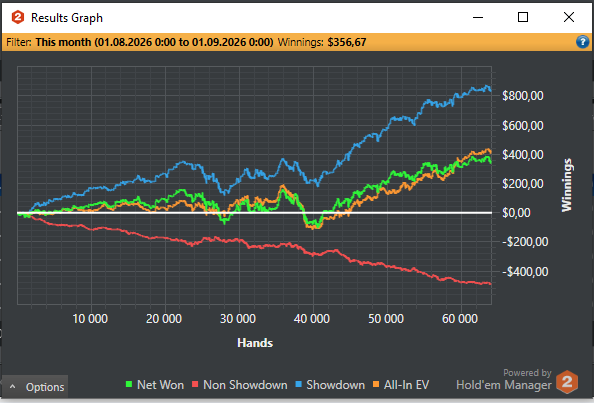This screenshot has width=594, height=403.
Task: Click the $800,00 winnings axis label
Action: click(523, 95)
